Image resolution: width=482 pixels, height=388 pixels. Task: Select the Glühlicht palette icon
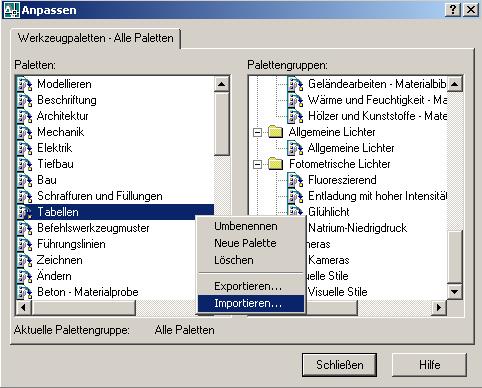pyautogui.click(x=295, y=211)
